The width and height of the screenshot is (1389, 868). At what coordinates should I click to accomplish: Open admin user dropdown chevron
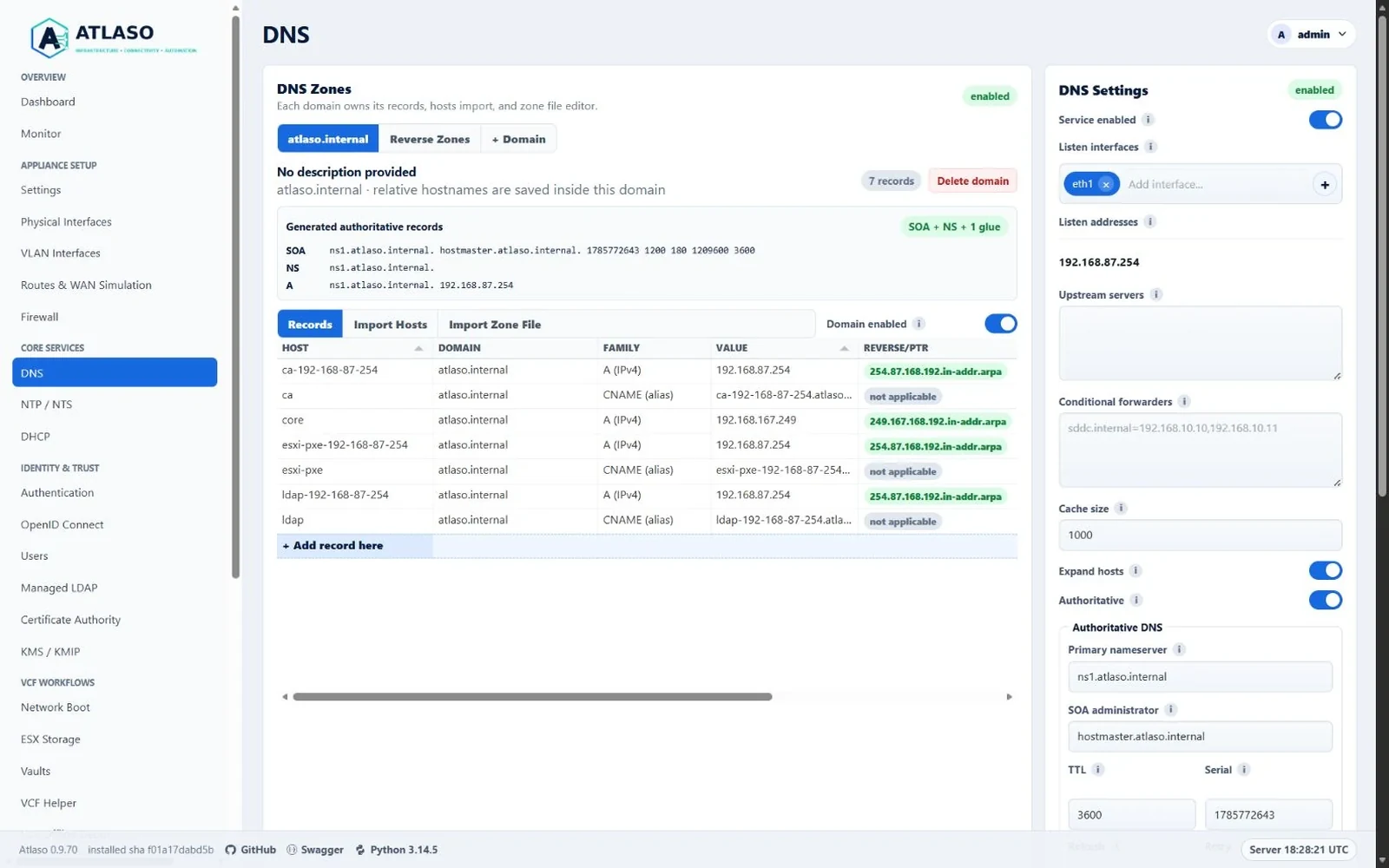tap(1342, 35)
